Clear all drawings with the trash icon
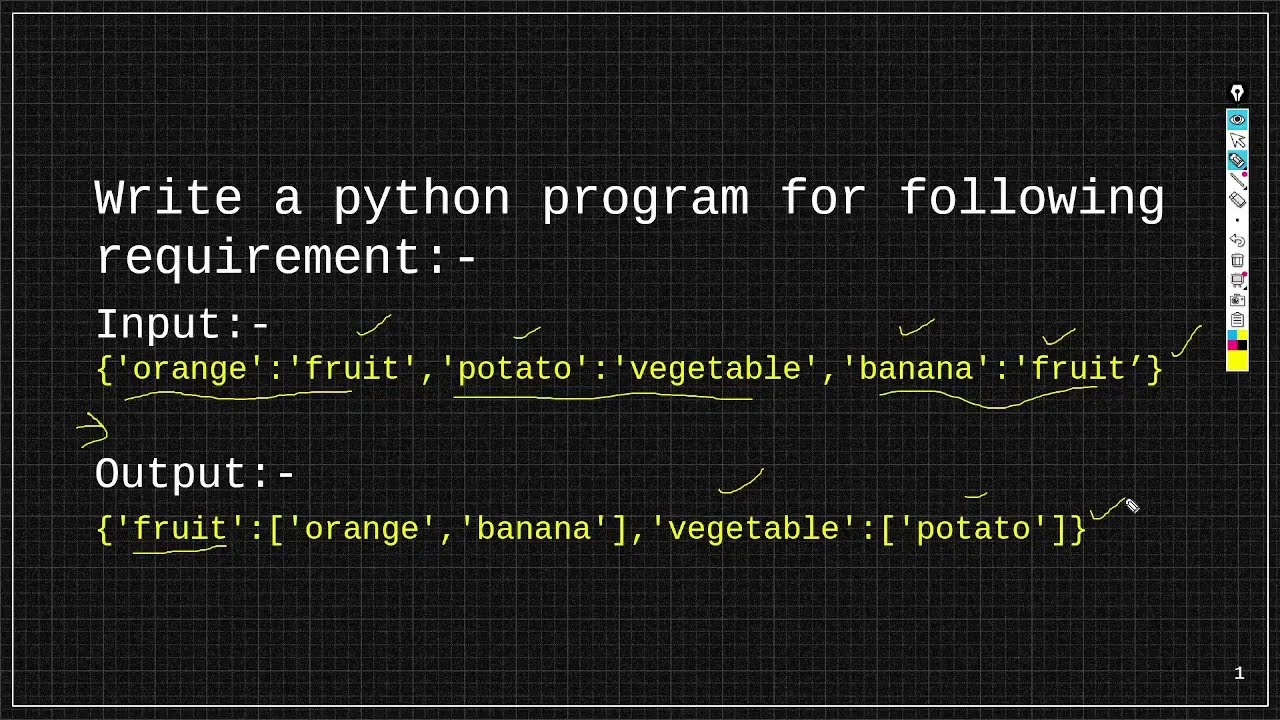This screenshot has width=1280, height=720. click(1237, 260)
